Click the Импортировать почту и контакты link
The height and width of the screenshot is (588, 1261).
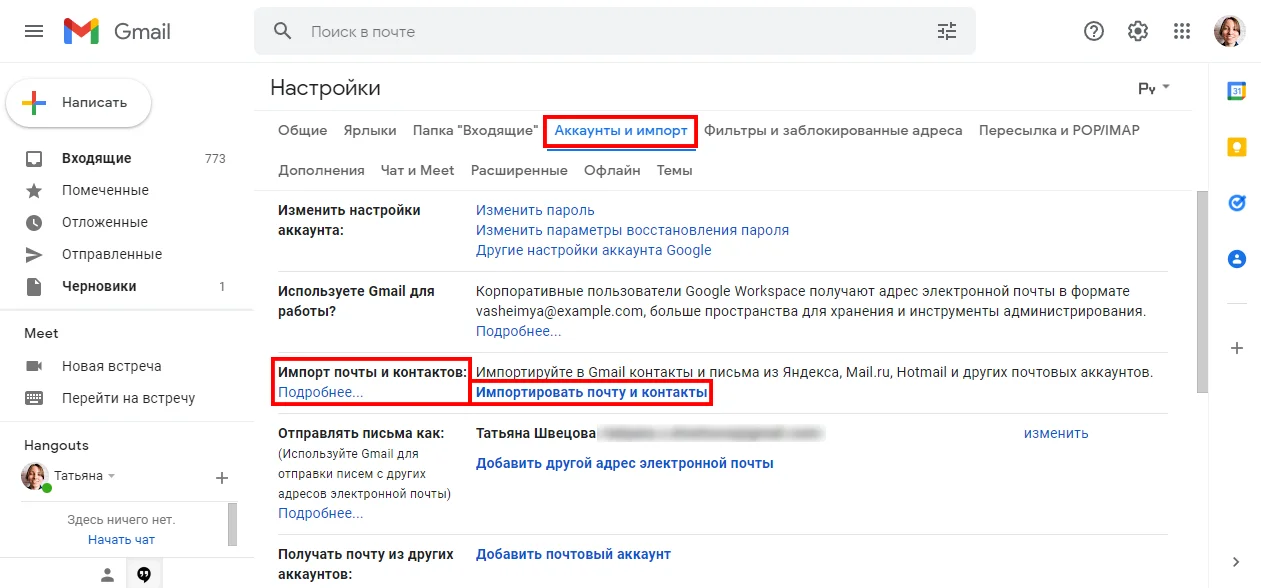tap(591, 393)
